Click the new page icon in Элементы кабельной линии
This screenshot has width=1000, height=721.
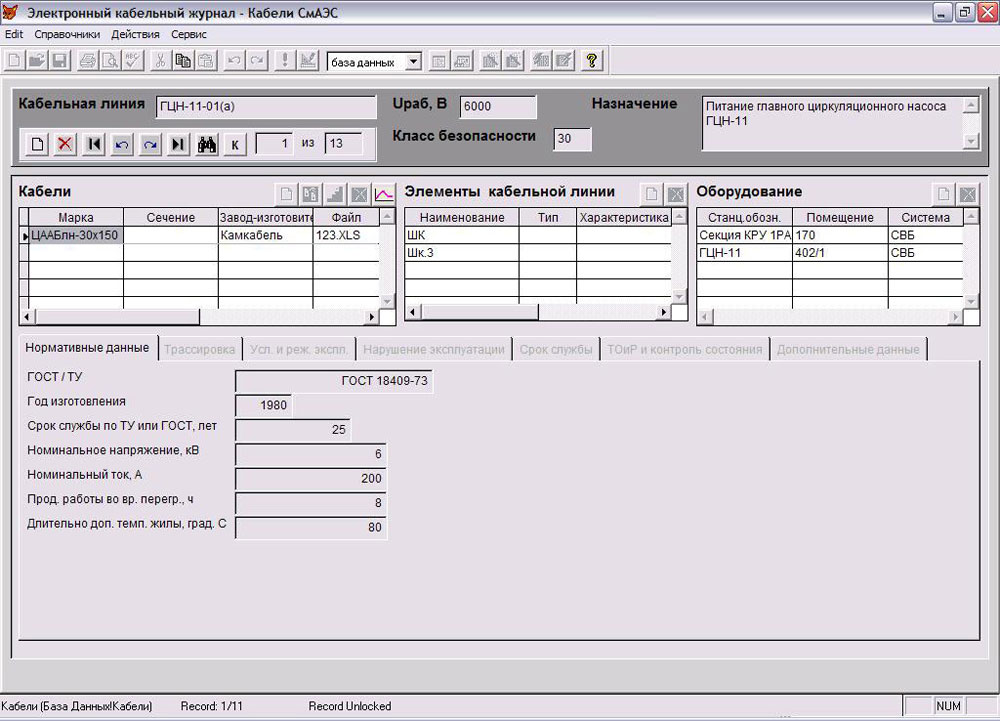point(651,194)
